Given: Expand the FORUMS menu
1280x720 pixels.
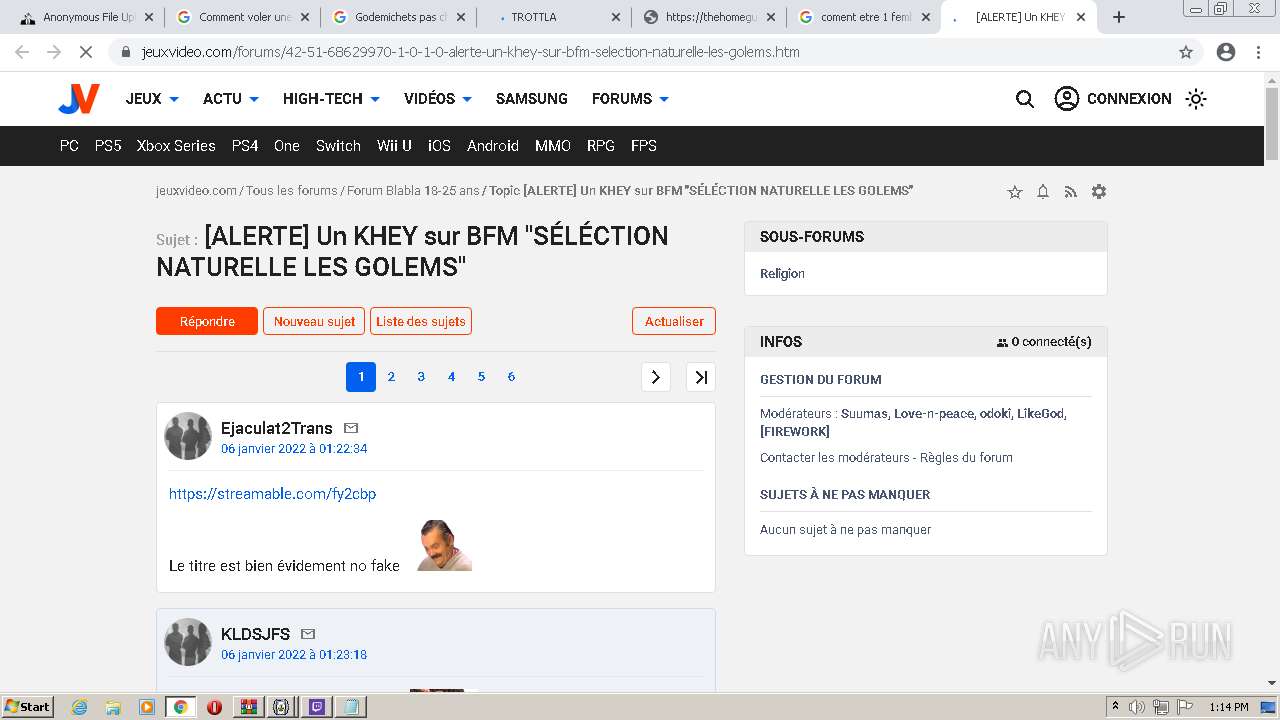Looking at the screenshot, I should [630, 99].
